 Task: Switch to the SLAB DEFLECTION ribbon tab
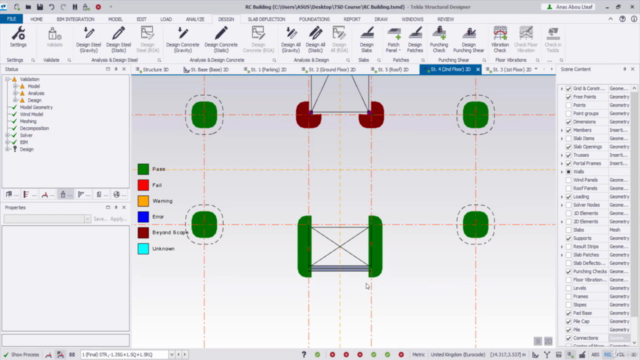click(267, 19)
